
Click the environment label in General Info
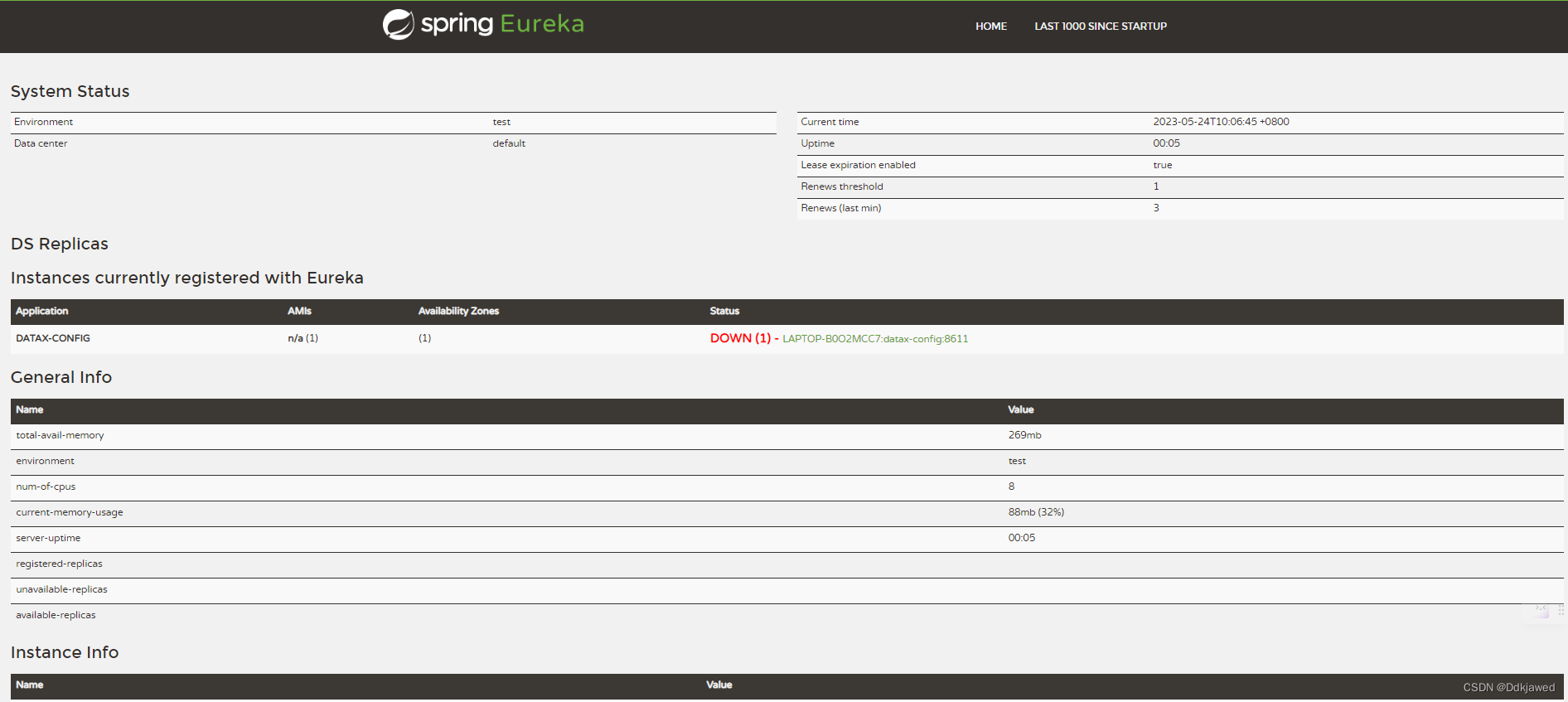(45, 461)
